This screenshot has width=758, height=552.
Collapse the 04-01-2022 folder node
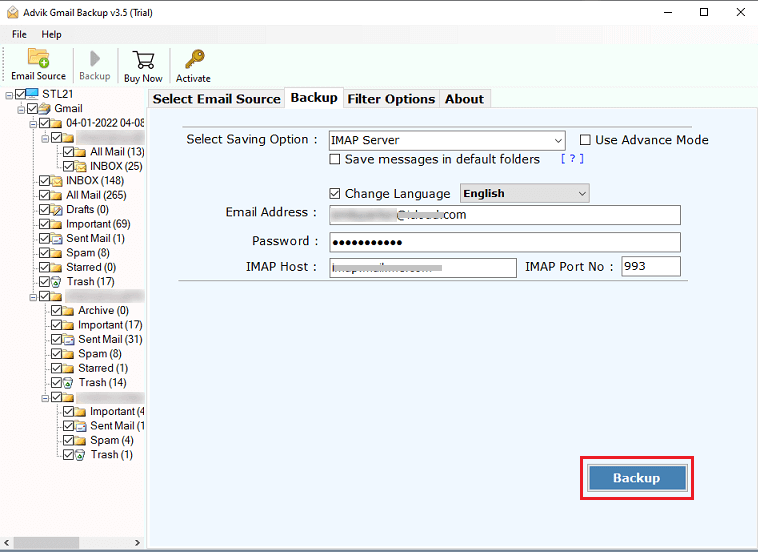33,124
